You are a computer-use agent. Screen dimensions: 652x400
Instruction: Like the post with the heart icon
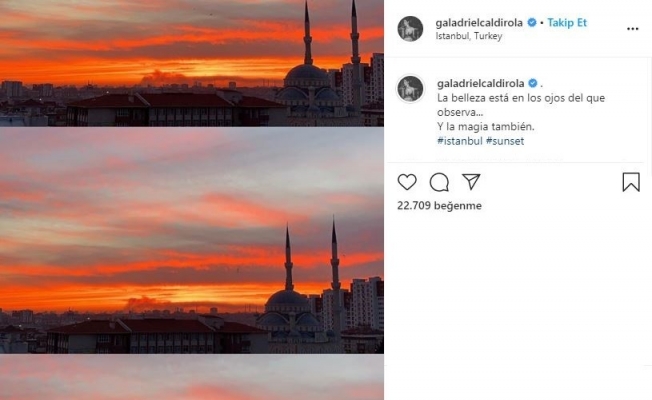(407, 182)
